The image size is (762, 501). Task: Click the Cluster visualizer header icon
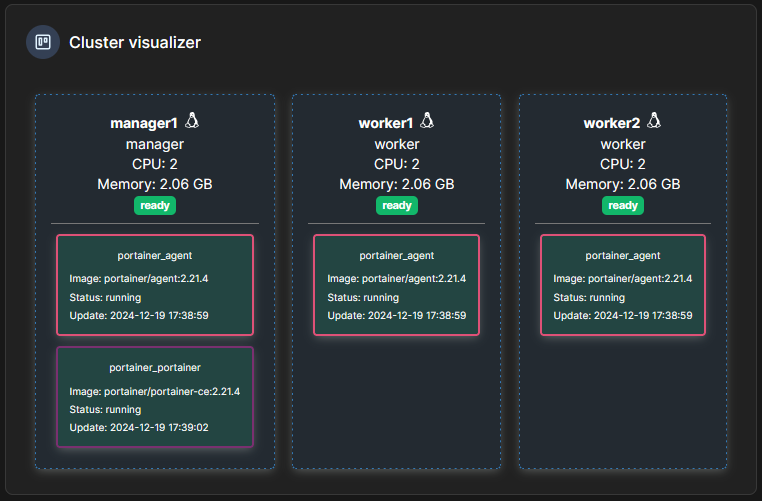43,42
